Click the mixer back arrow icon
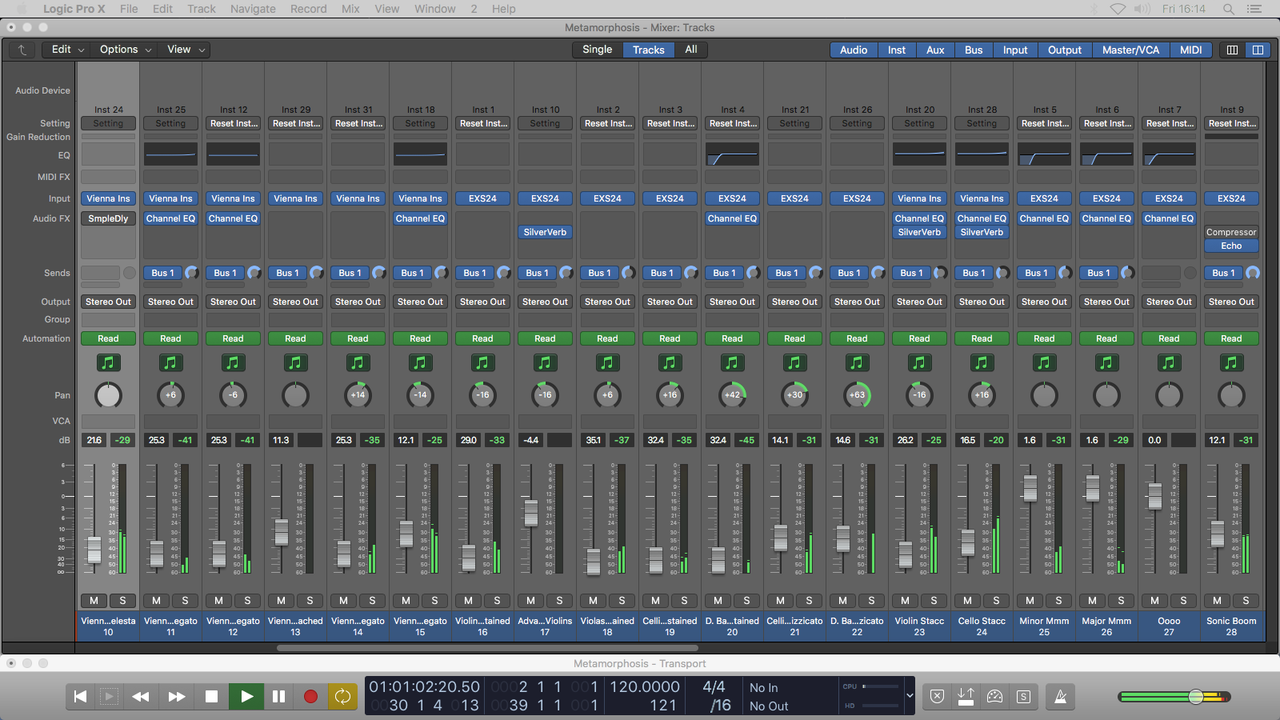The image size is (1280, 720). point(22,49)
